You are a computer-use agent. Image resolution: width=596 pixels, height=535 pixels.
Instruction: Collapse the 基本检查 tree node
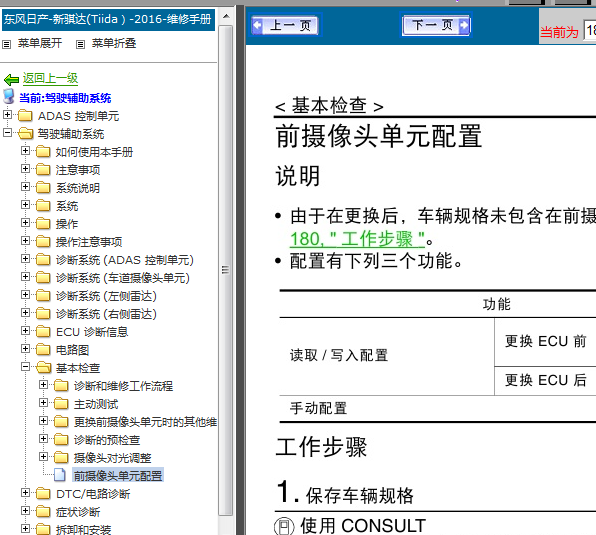point(25,367)
